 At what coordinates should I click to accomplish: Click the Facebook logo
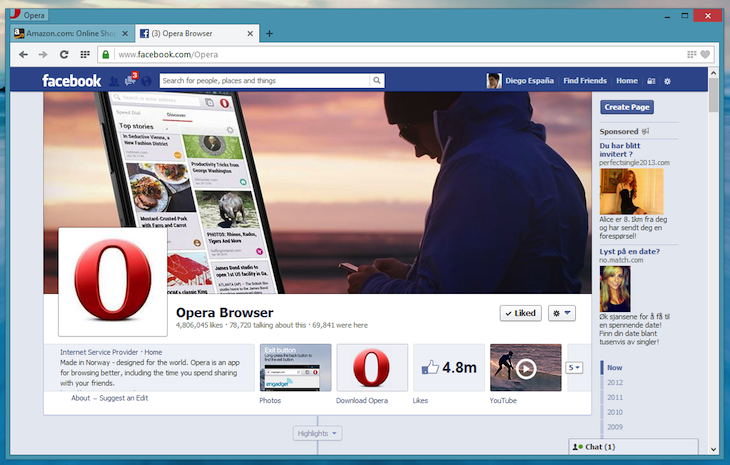click(x=72, y=81)
